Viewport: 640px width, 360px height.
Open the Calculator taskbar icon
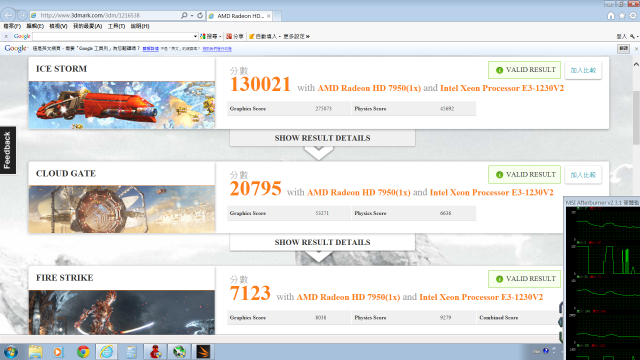pyautogui.click(x=131, y=351)
